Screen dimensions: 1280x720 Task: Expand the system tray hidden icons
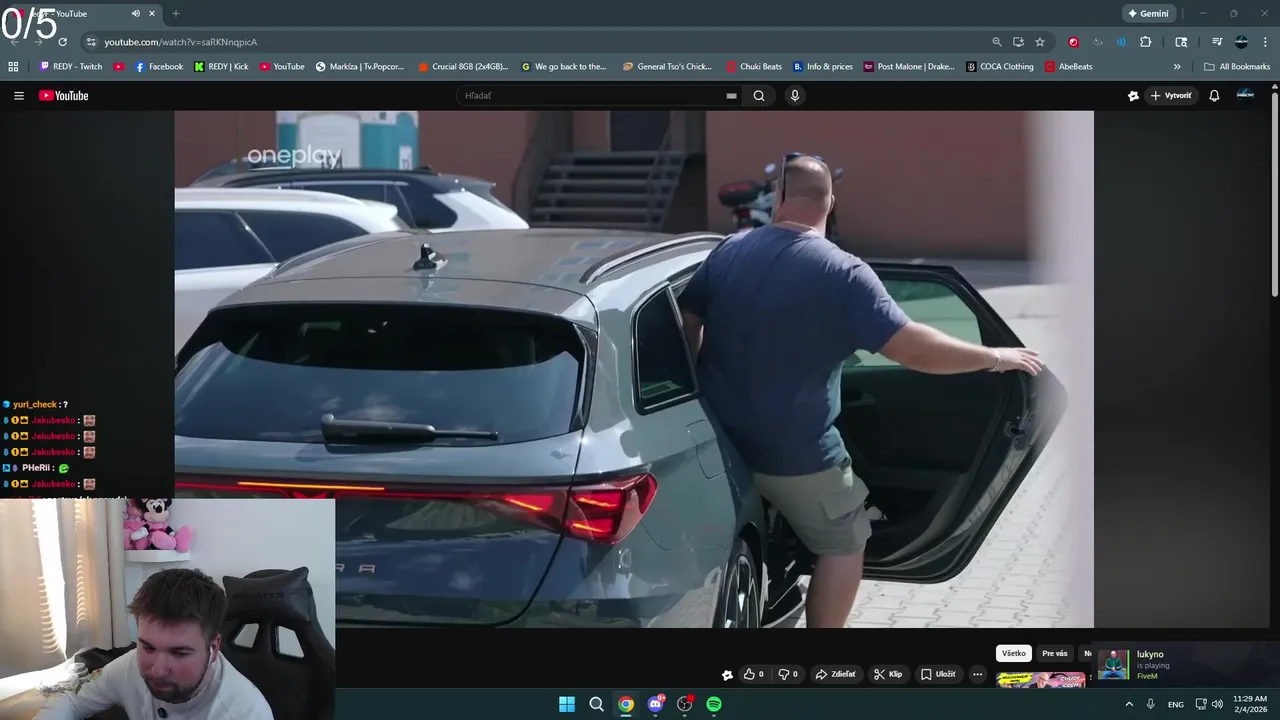tap(1129, 704)
